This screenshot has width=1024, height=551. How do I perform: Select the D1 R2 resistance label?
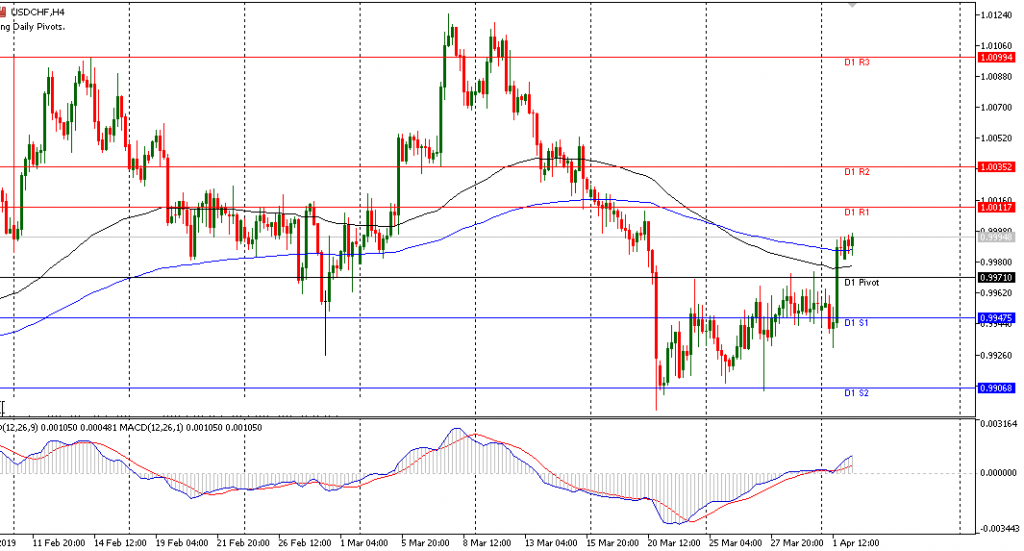(x=857, y=172)
